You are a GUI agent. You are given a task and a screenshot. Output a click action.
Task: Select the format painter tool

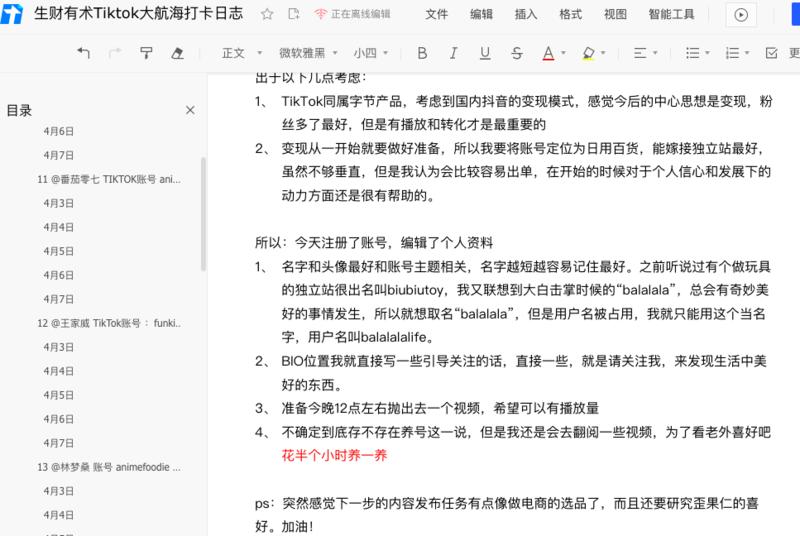(x=147, y=53)
